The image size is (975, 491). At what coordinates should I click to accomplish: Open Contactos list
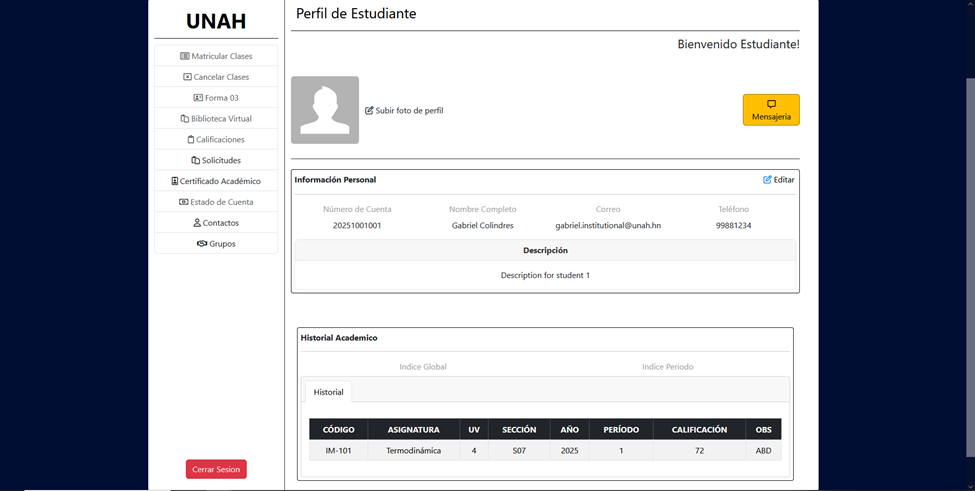click(x=216, y=223)
